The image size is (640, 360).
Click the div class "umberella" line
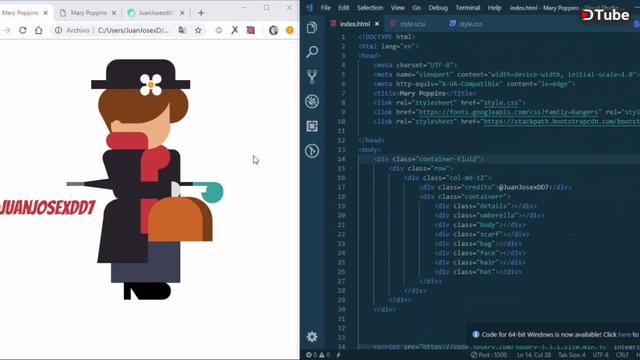(x=489, y=216)
